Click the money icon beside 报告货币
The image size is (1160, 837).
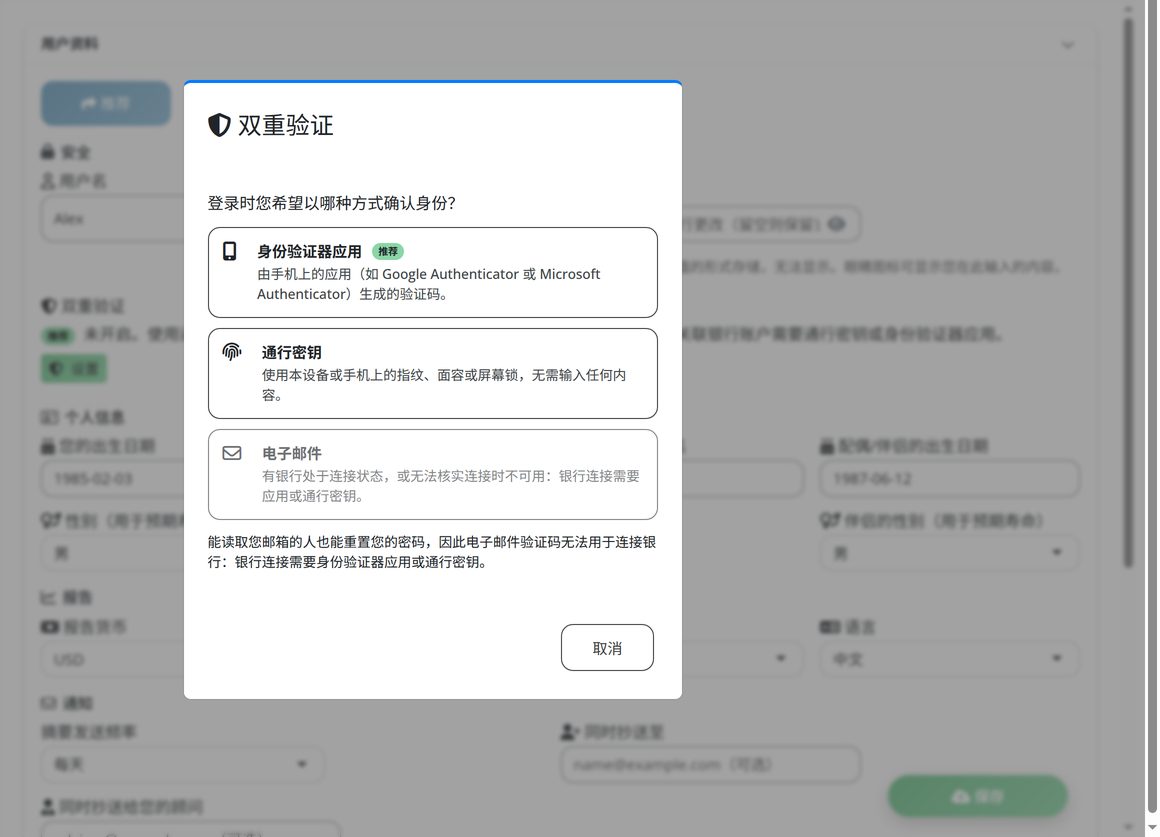tap(50, 627)
